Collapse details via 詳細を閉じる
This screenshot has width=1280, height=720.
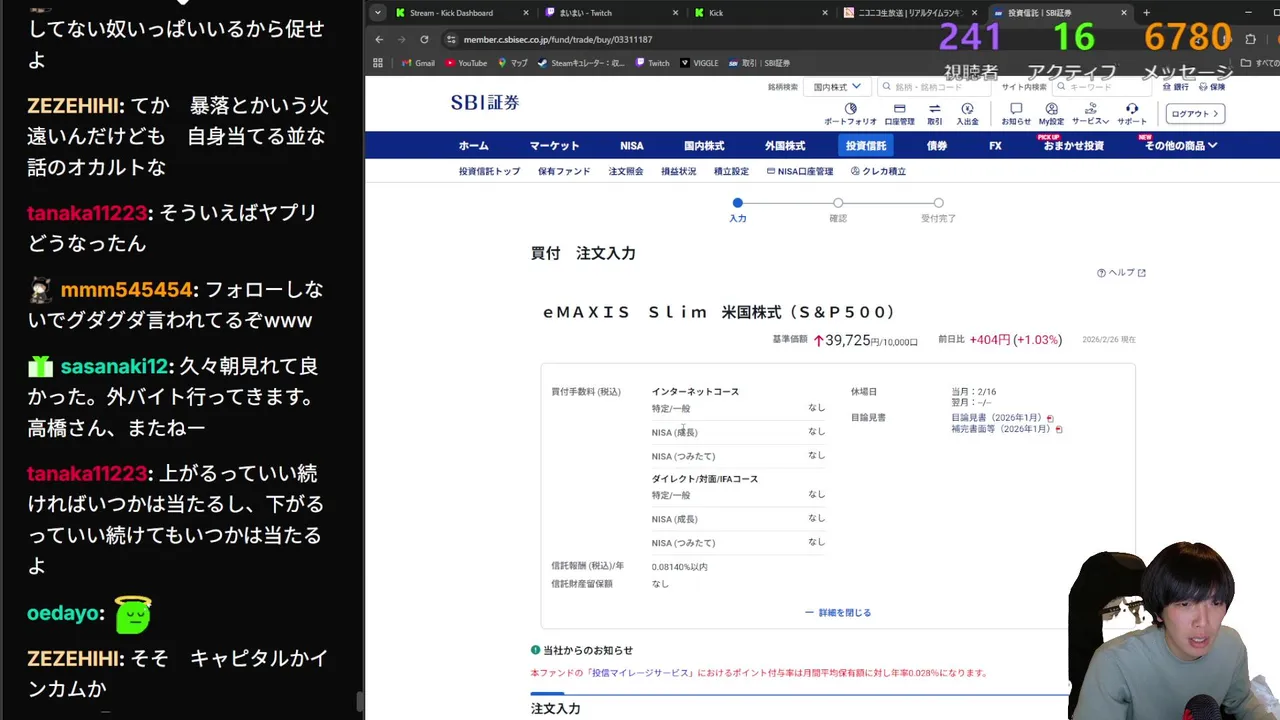point(838,612)
